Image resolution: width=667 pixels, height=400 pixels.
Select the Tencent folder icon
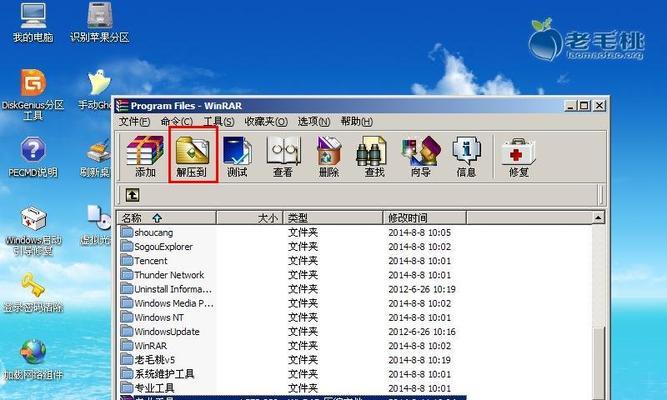127,260
